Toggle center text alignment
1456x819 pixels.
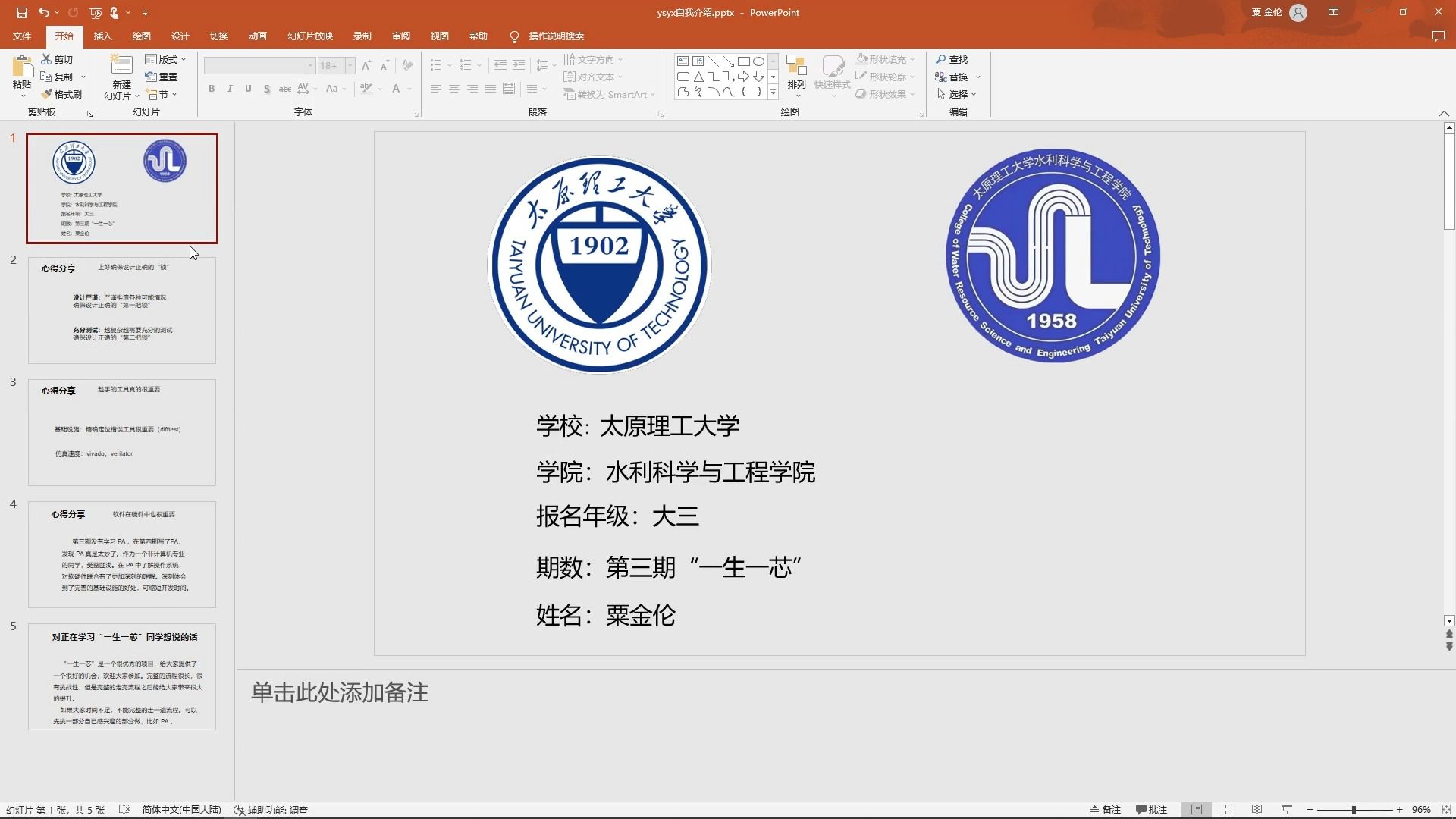(x=453, y=89)
